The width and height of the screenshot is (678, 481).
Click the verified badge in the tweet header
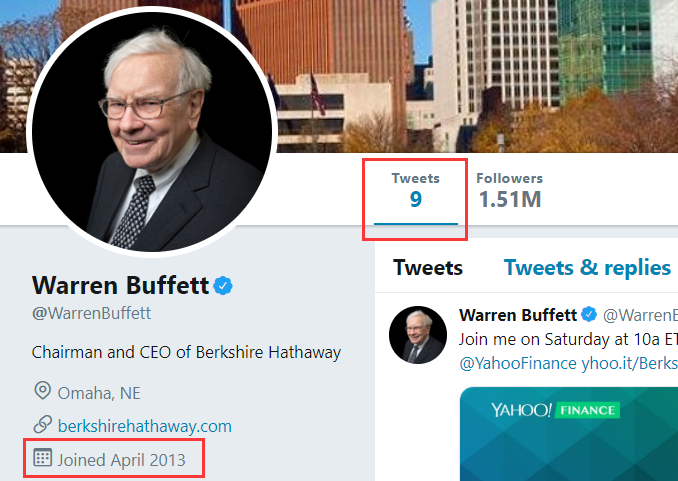589,315
